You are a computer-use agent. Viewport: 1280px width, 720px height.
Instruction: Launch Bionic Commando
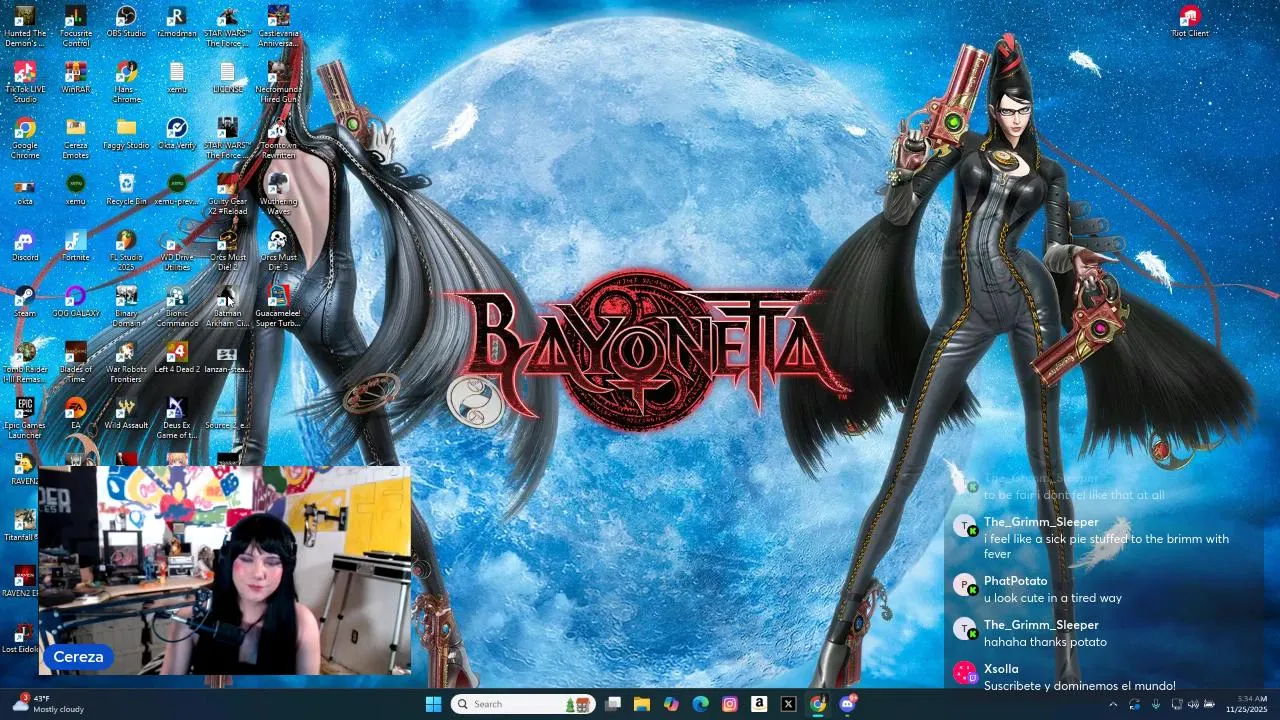[x=177, y=307]
